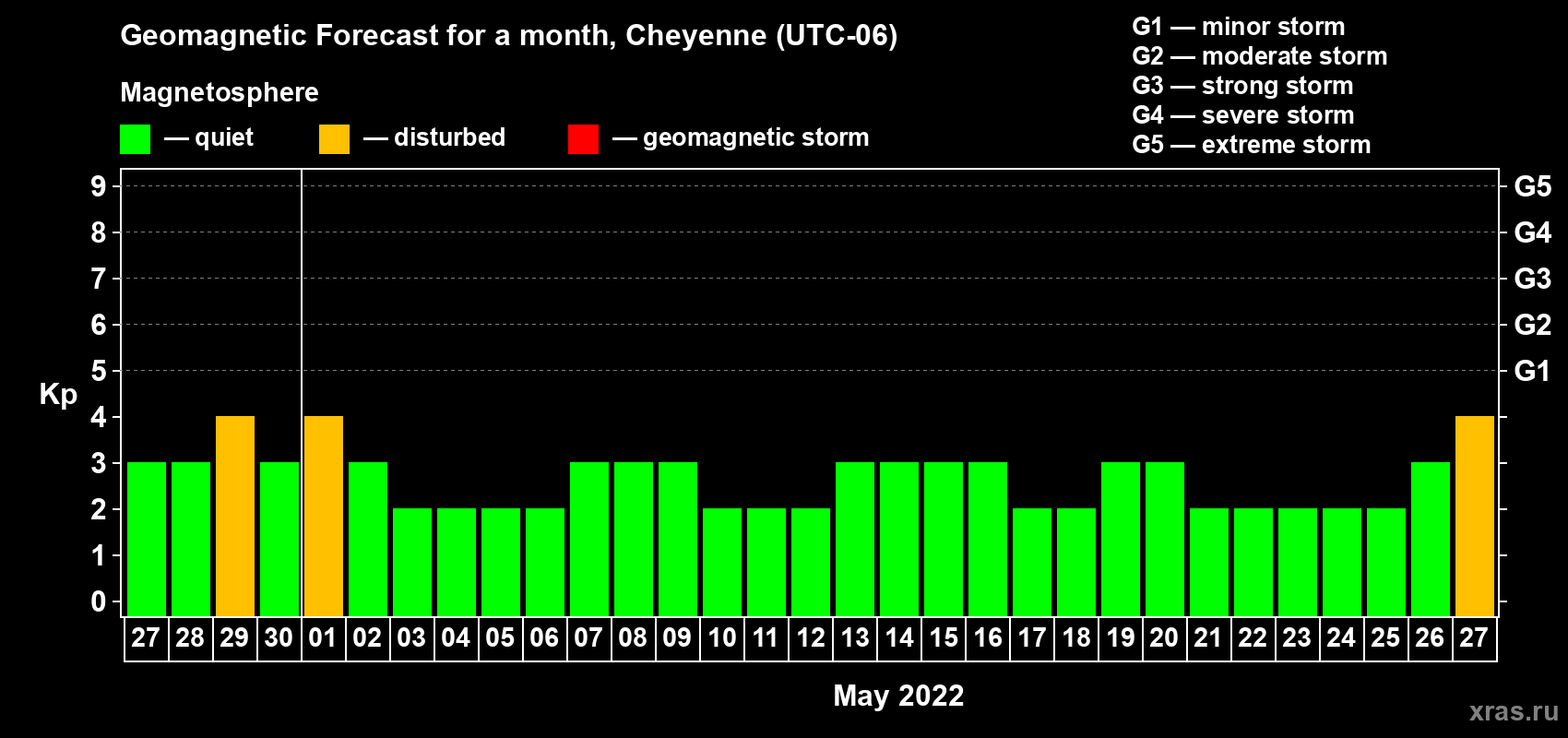
Task: Click the G1 label on right axis
Action: click(1533, 371)
